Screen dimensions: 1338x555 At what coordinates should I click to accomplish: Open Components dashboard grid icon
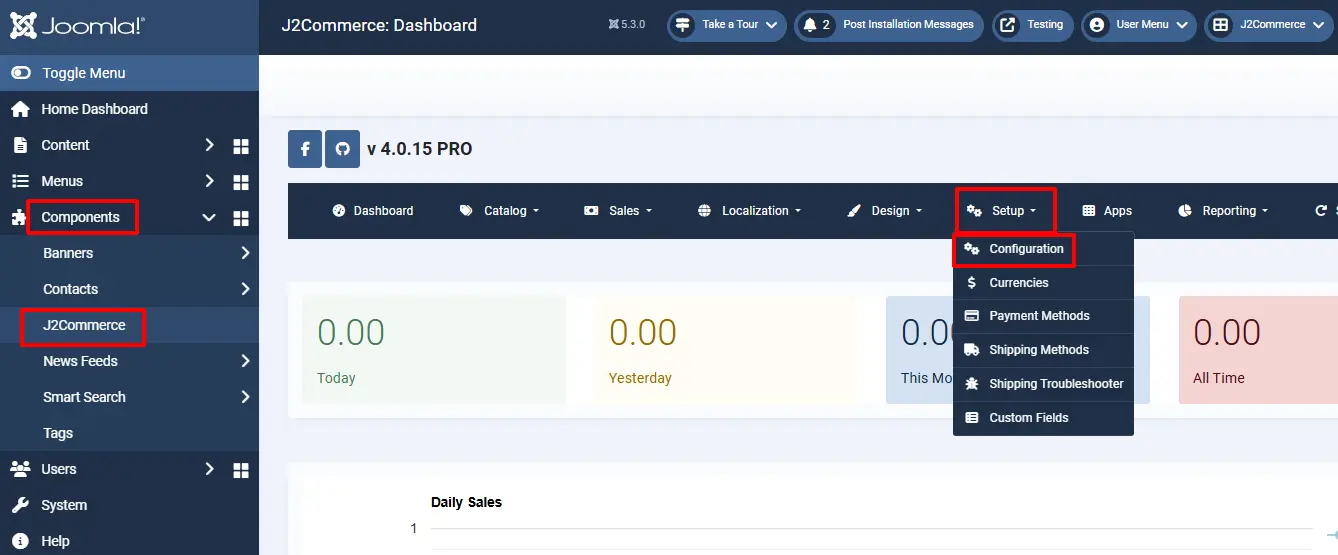click(240, 218)
